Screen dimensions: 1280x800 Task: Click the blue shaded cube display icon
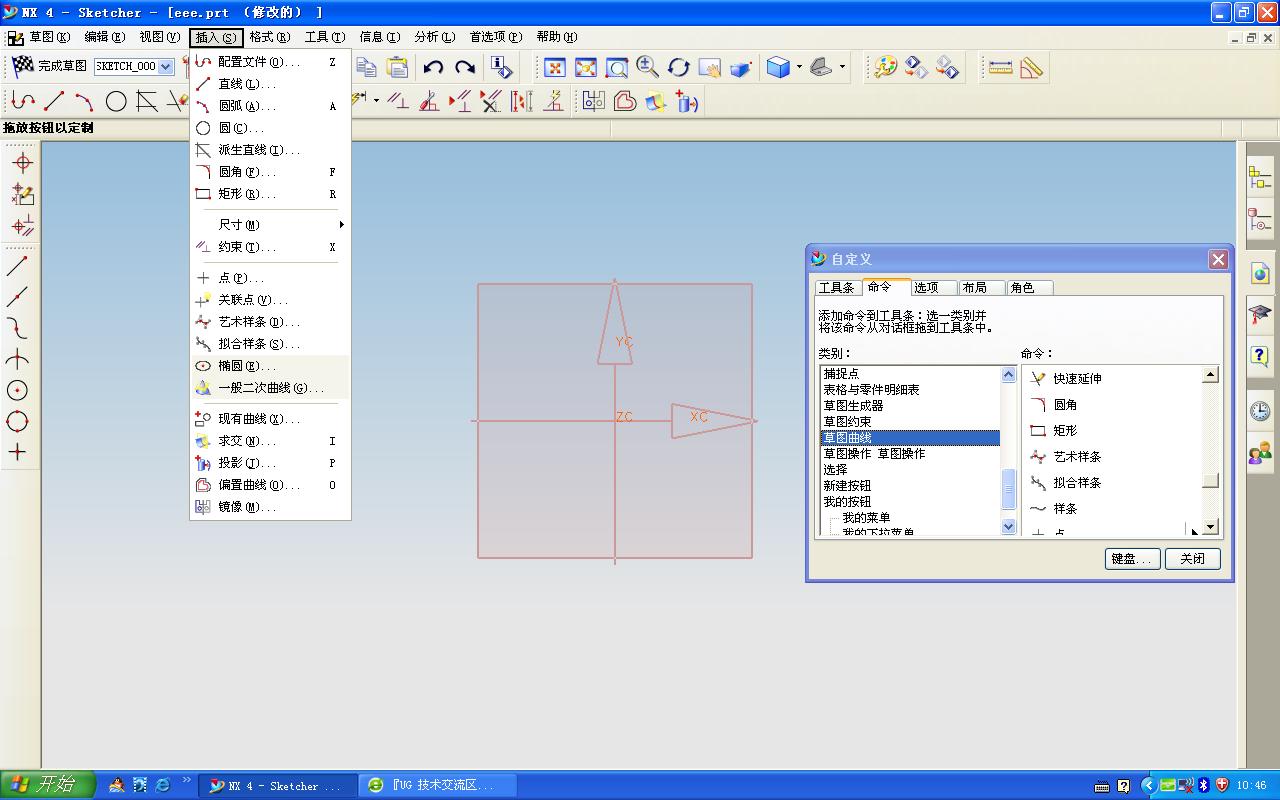778,67
